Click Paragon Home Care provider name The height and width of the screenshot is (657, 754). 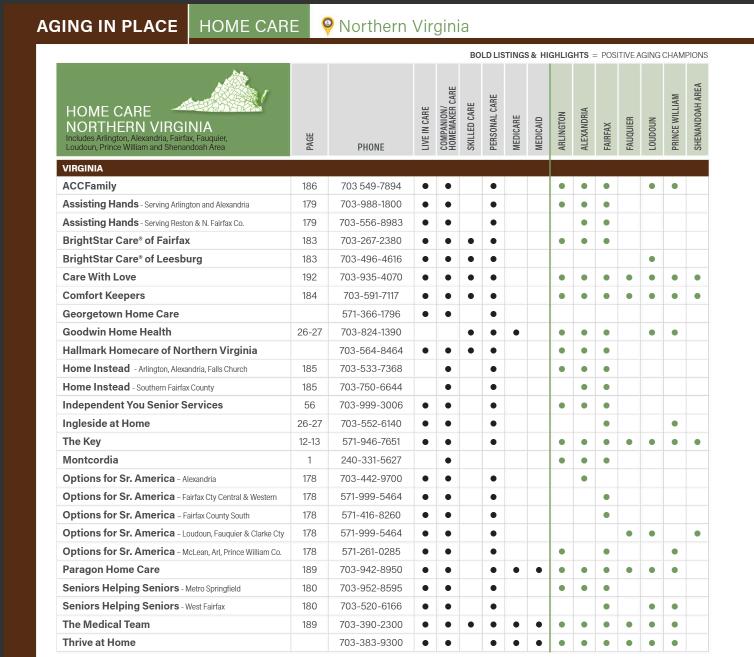point(111,569)
